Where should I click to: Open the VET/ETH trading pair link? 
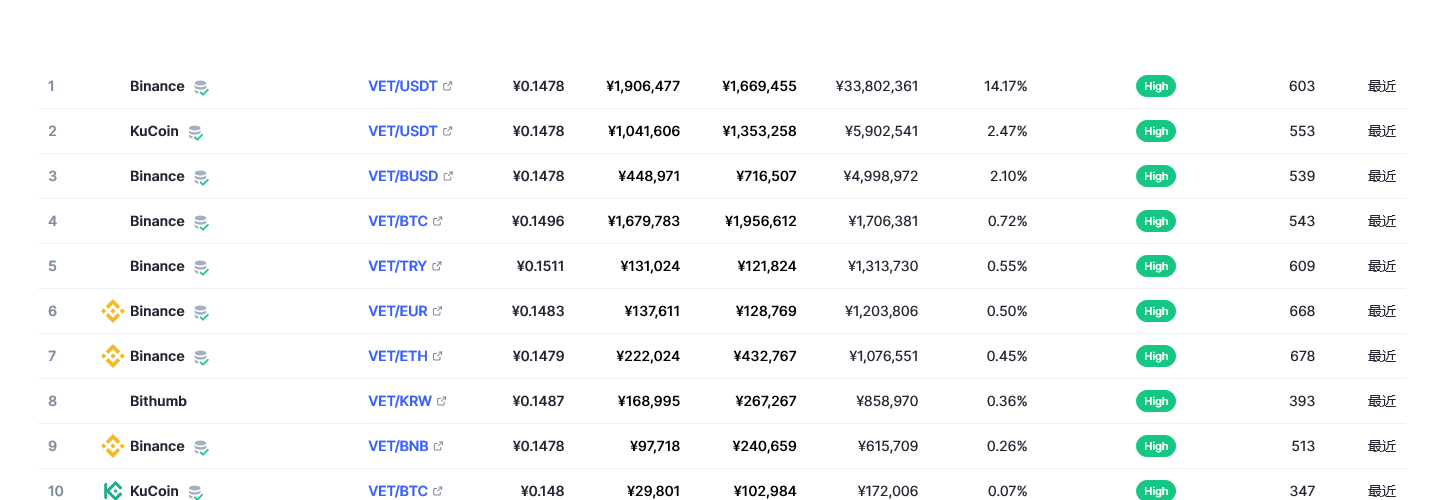(x=398, y=356)
